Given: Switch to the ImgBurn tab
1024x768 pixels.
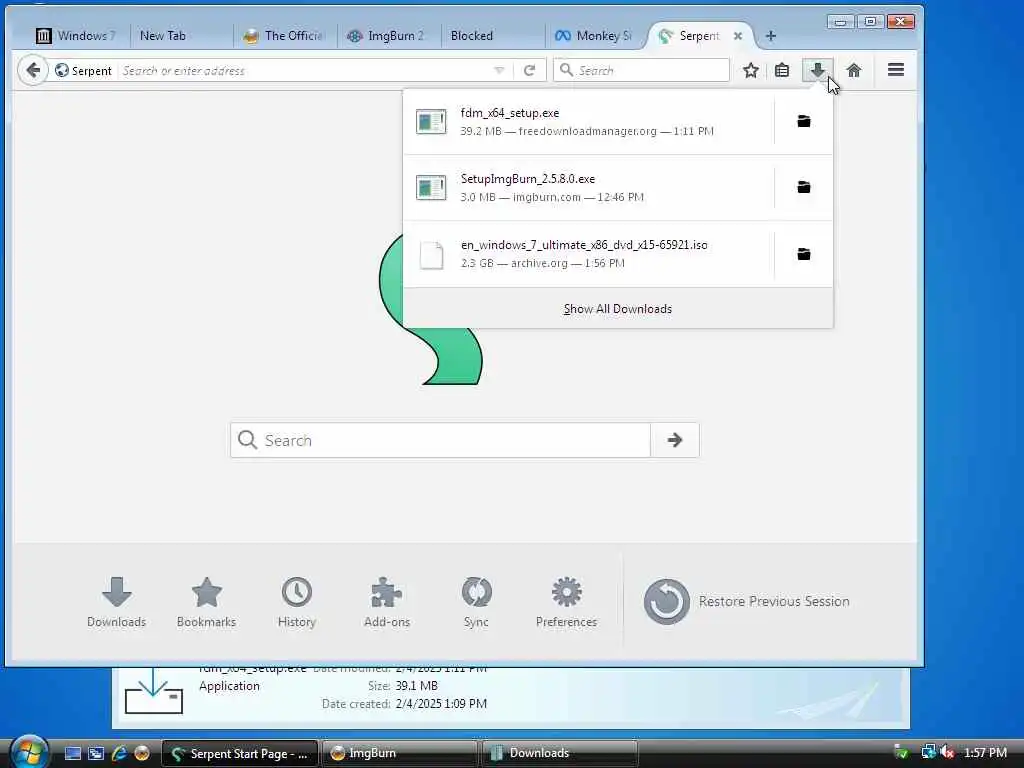Looking at the screenshot, I should [389, 36].
